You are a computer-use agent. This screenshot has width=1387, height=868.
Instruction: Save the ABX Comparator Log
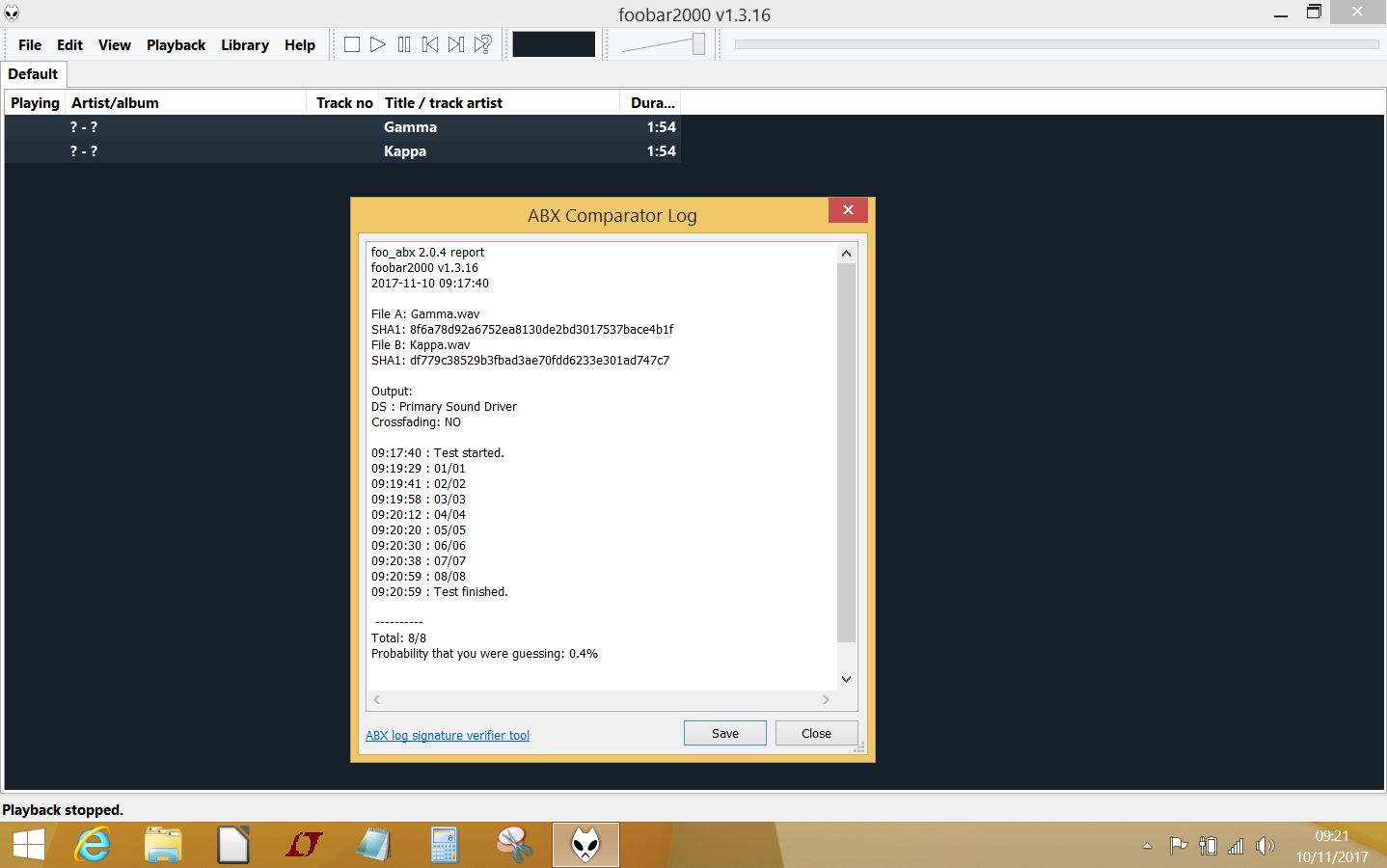coord(725,733)
